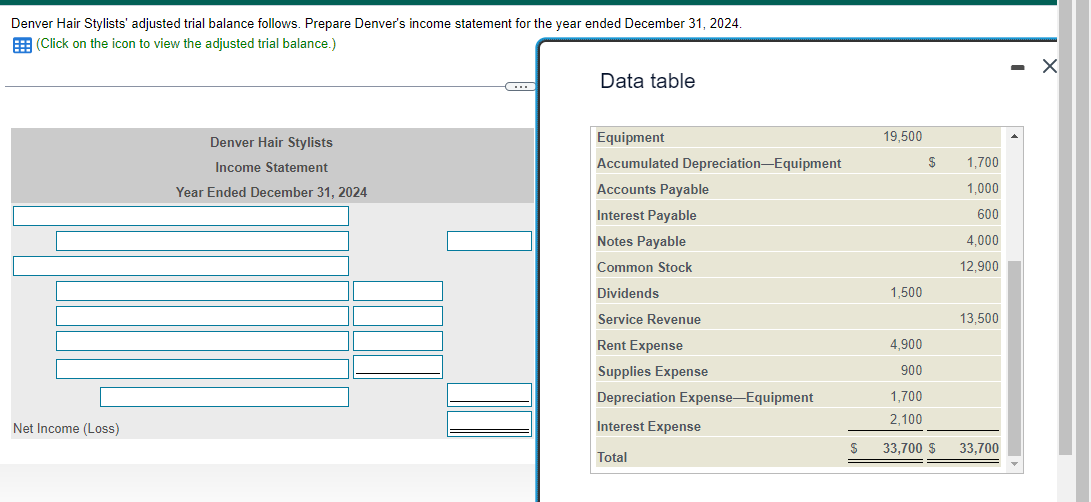Viewport: 1091px width, 502px height.
Task: Click the ellipsis divider handle button
Action: pos(519,87)
